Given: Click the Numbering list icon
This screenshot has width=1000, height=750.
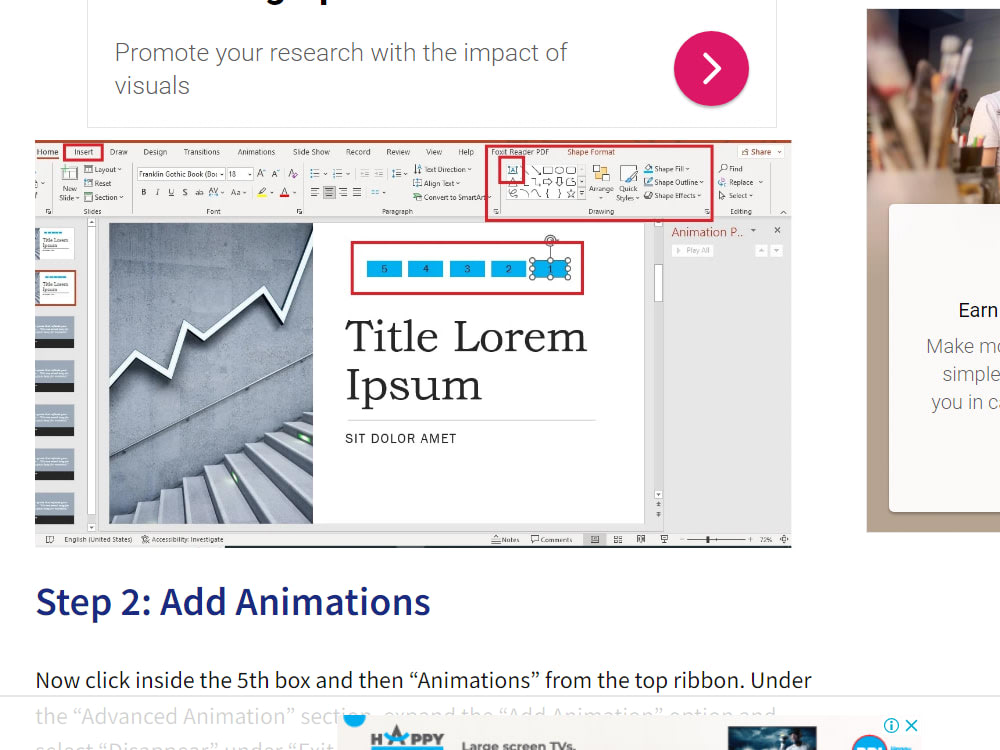Looking at the screenshot, I should click(x=338, y=173).
